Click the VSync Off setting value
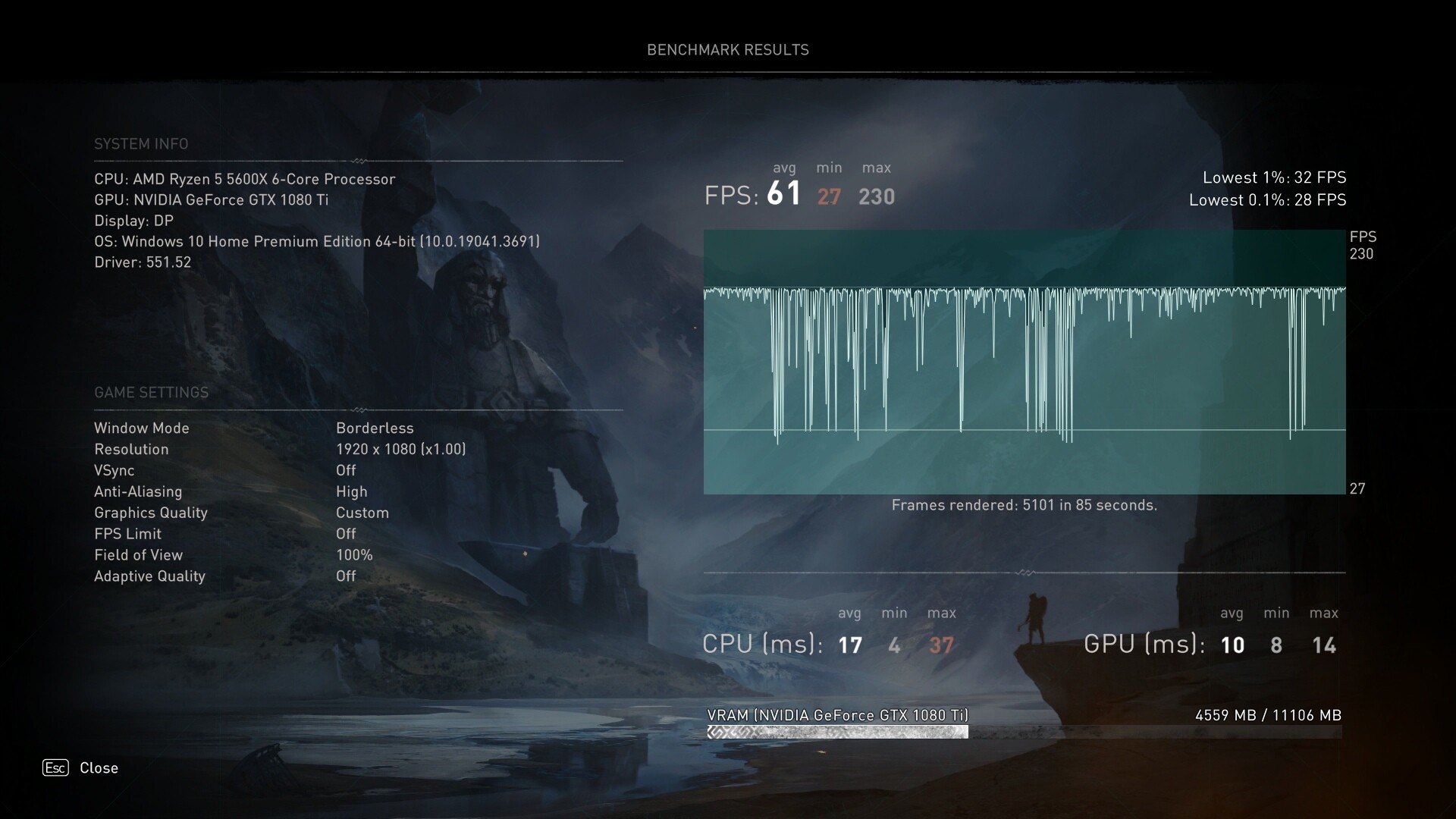Viewport: 1456px width, 819px height. [346, 471]
